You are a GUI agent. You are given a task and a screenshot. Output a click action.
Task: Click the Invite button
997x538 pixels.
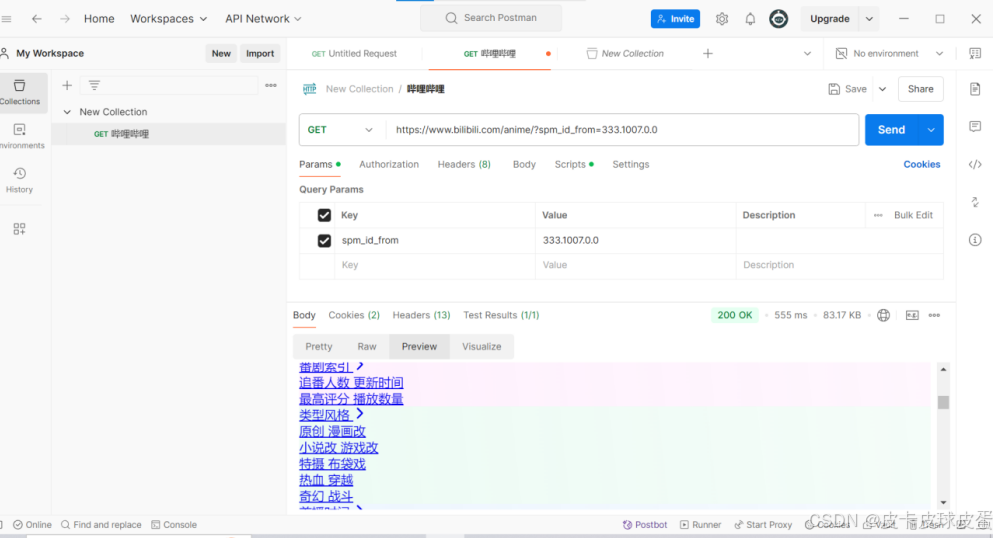click(675, 19)
